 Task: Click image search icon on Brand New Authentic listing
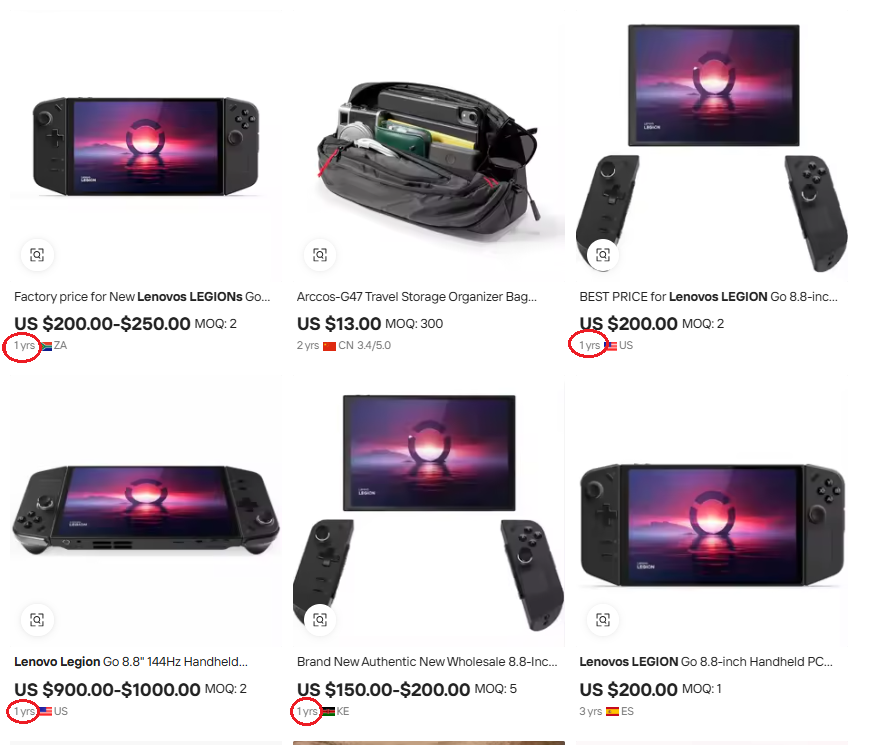point(320,619)
